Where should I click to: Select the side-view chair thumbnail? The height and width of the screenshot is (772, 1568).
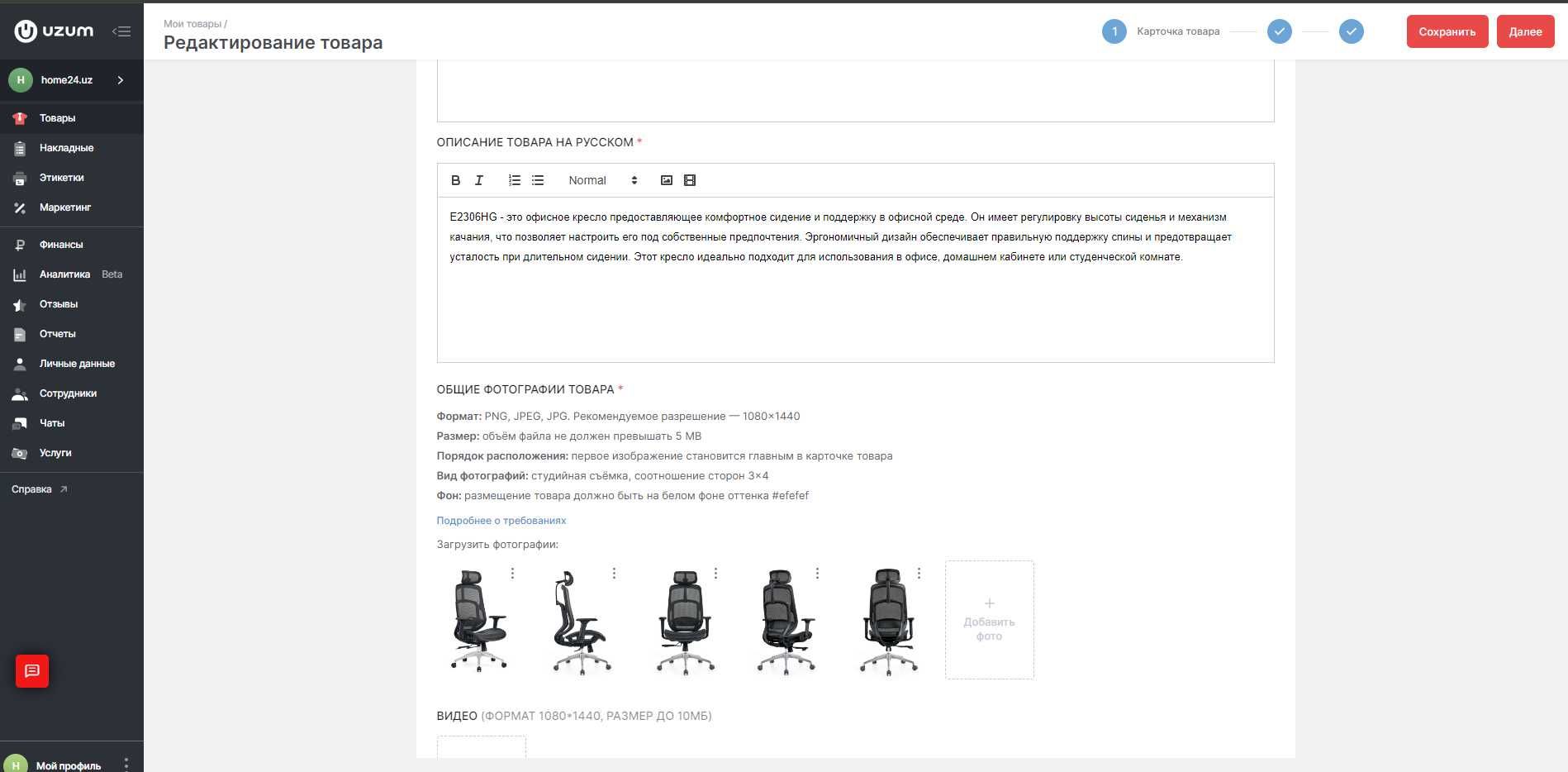(582, 622)
